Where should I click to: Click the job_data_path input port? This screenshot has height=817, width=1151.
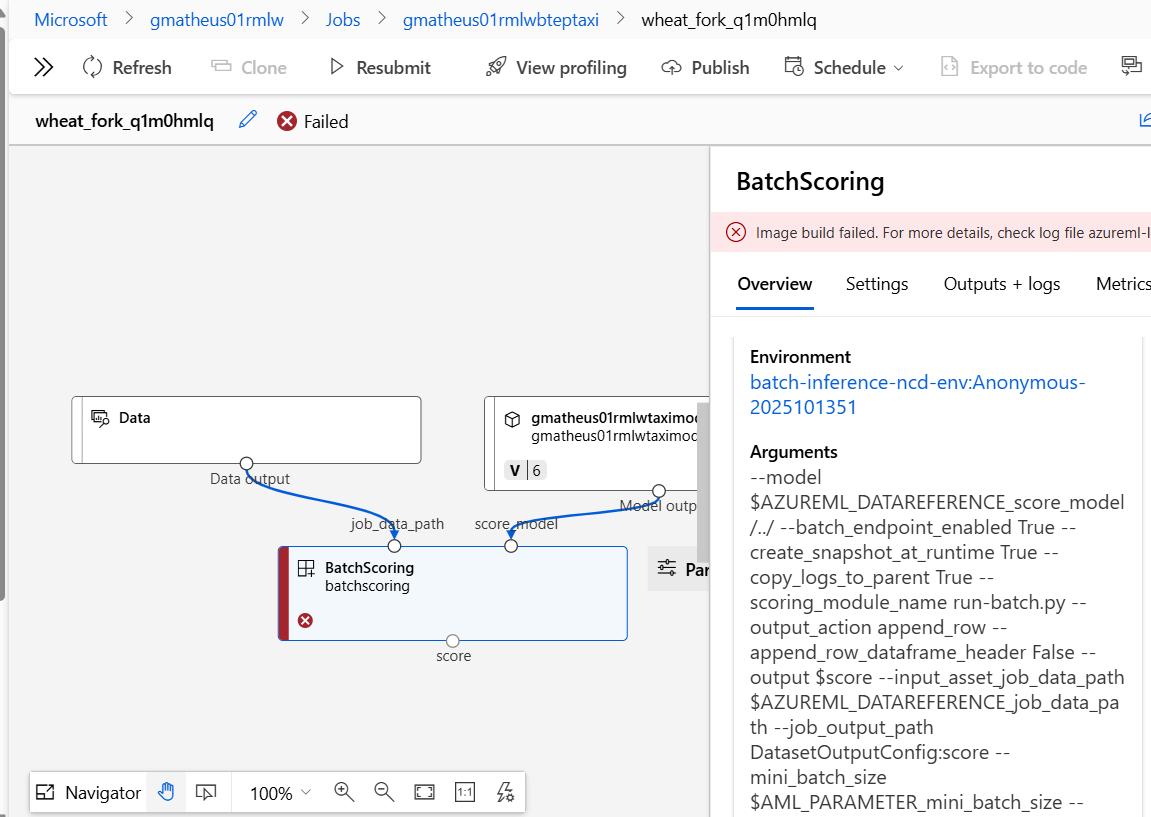click(x=394, y=546)
